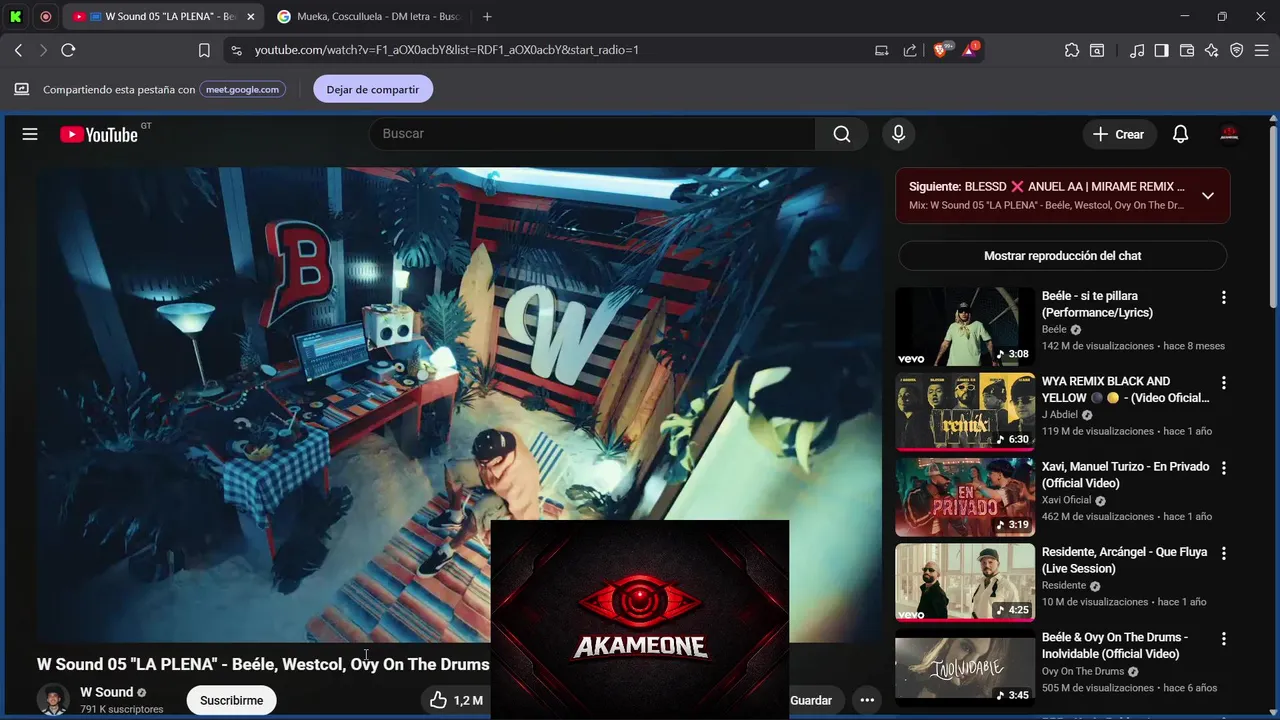Open the extensions puzzle icon
The image size is (1280, 720).
(x=1072, y=50)
